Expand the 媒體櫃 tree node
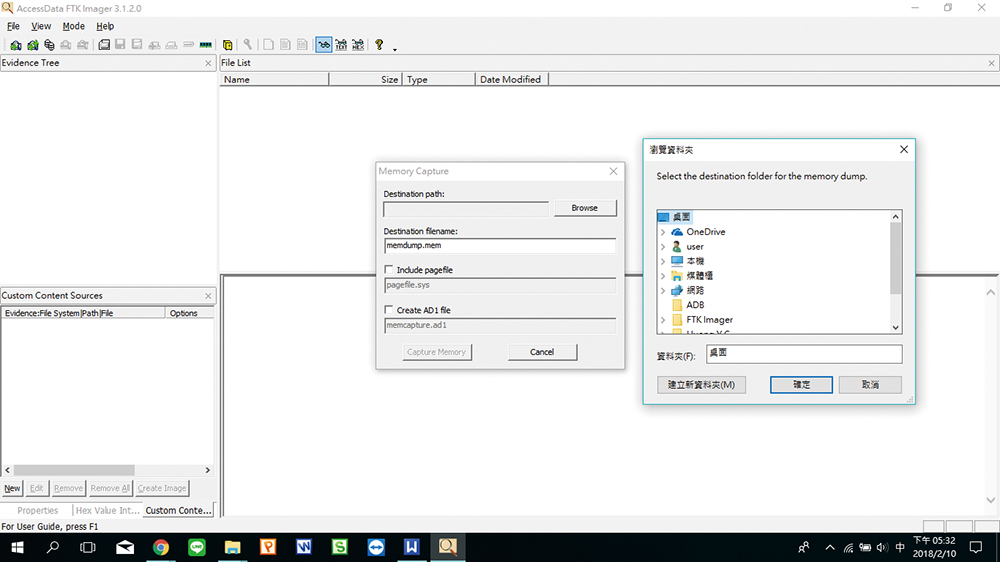Viewport: 1000px width, 562px height. pyautogui.click(x=663, y=276)
